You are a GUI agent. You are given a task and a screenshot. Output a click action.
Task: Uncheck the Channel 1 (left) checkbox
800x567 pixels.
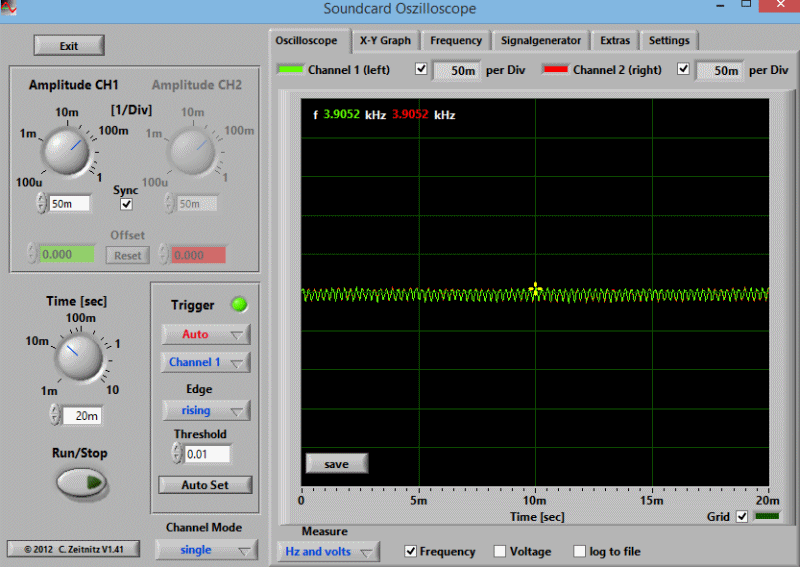tap(421, 69)
